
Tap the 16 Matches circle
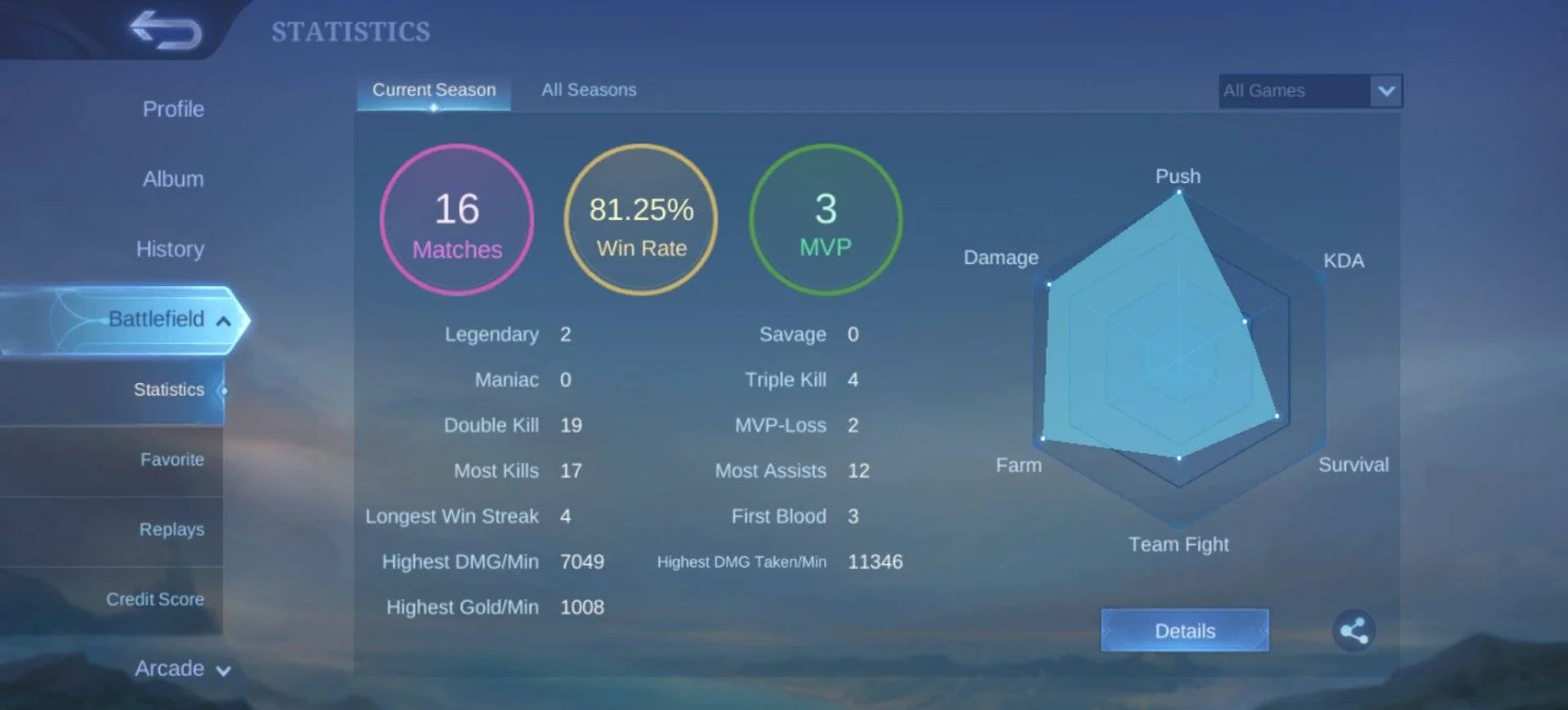457,220
